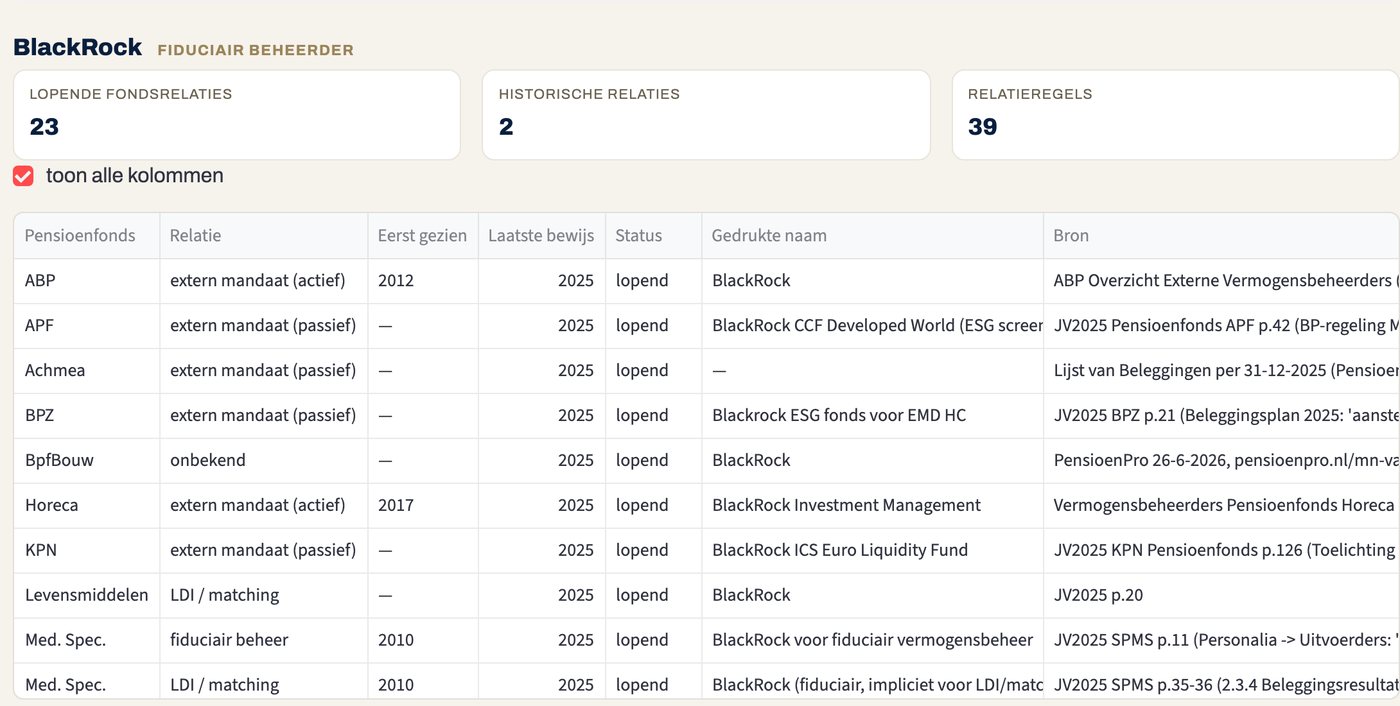Select the BPZ pension fund cell
This screenshot has height=706, width=1400.
pos(87,416)
